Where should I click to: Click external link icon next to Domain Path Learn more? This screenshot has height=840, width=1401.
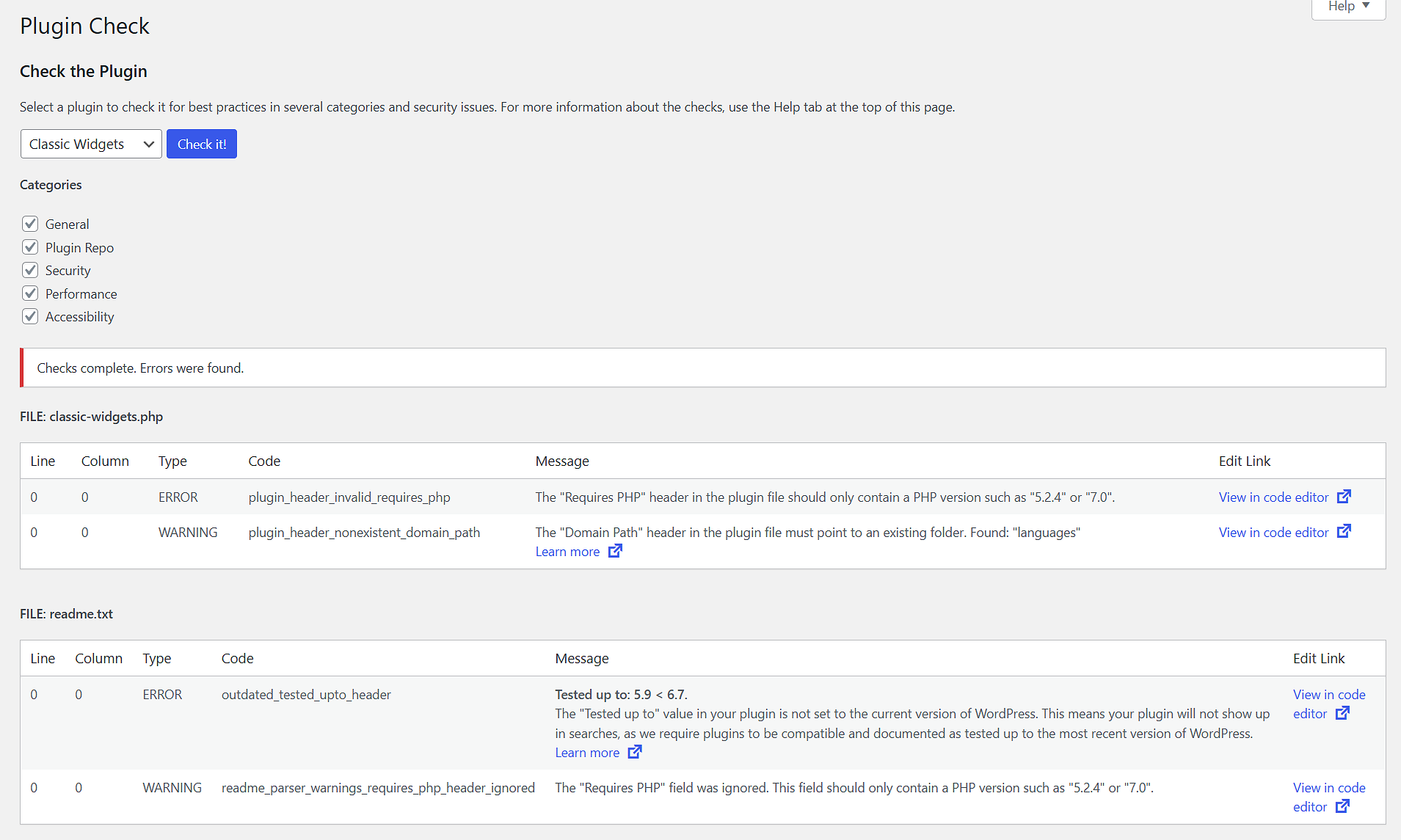tap(616, 551)
